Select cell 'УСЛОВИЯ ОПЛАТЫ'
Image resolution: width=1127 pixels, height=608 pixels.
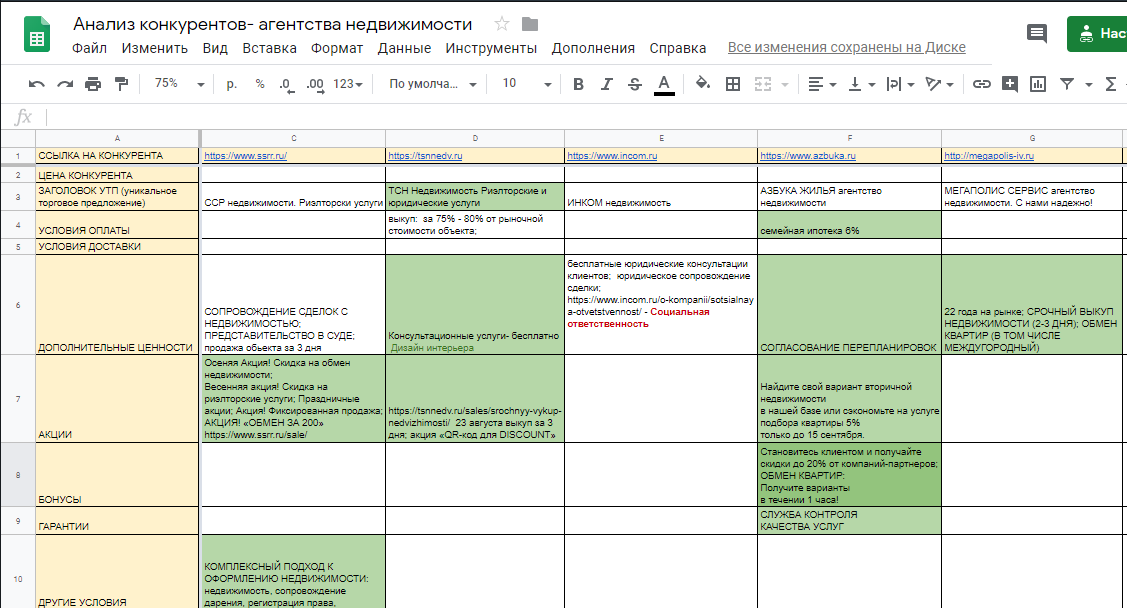117,224
